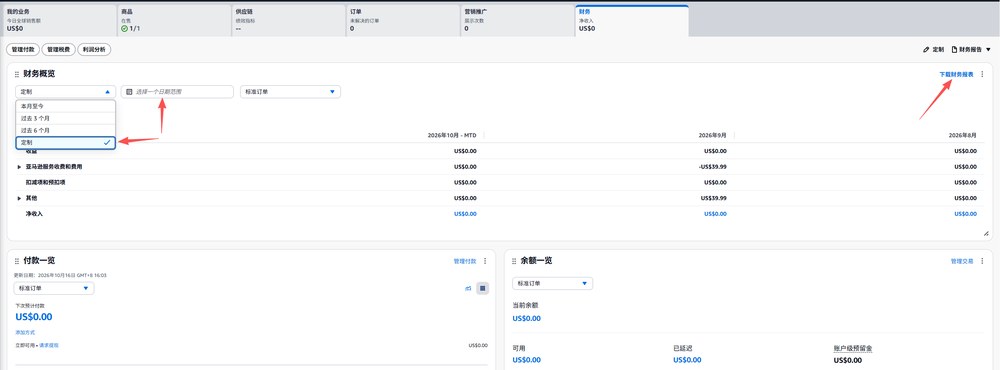This screenshot has height=370, width=1000.
Task: Select 过去 3 个月 option
Action: [x=66, y=118]
